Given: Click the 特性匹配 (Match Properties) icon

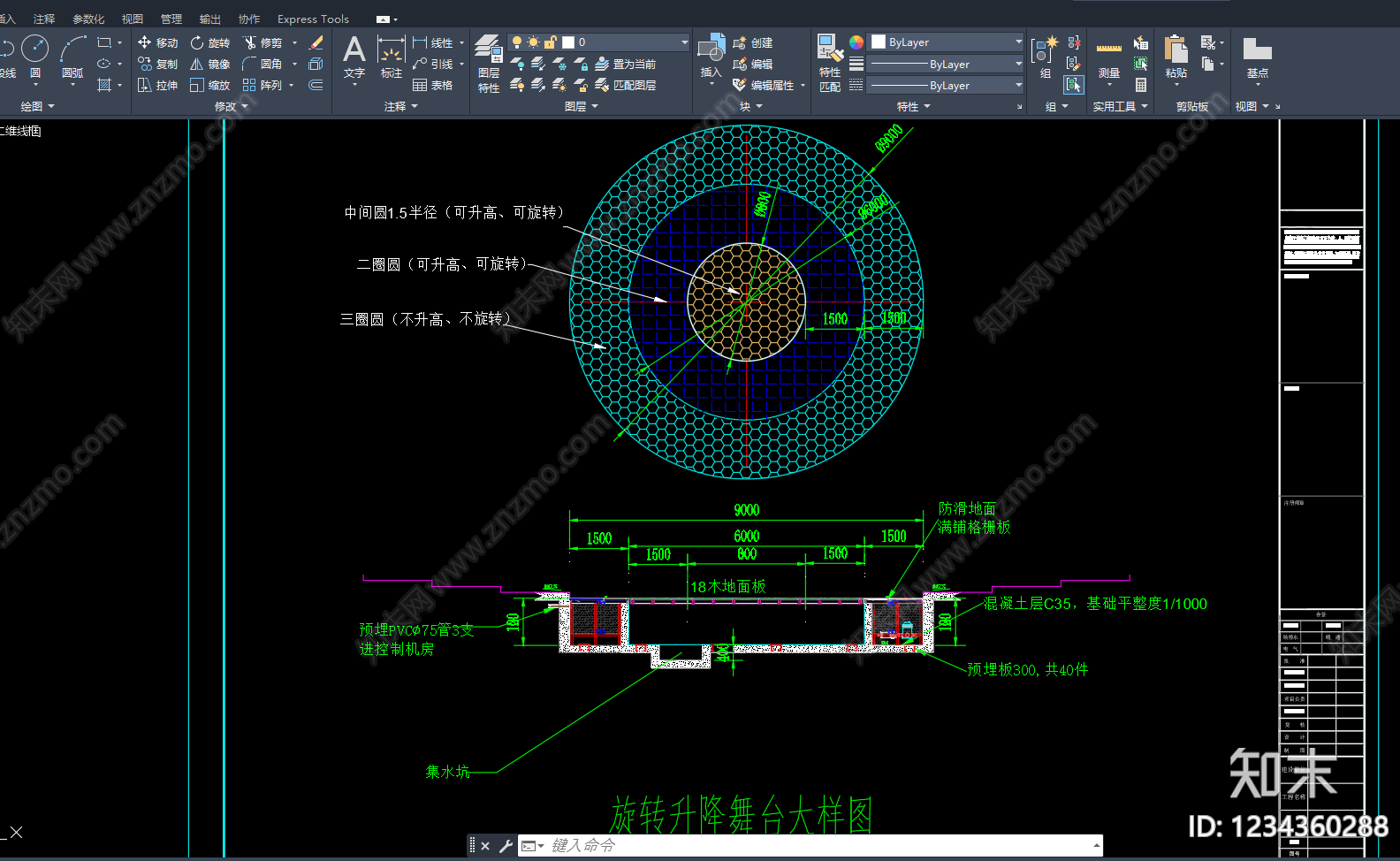Looking at the screenshot, I should (x=830, y=63).
